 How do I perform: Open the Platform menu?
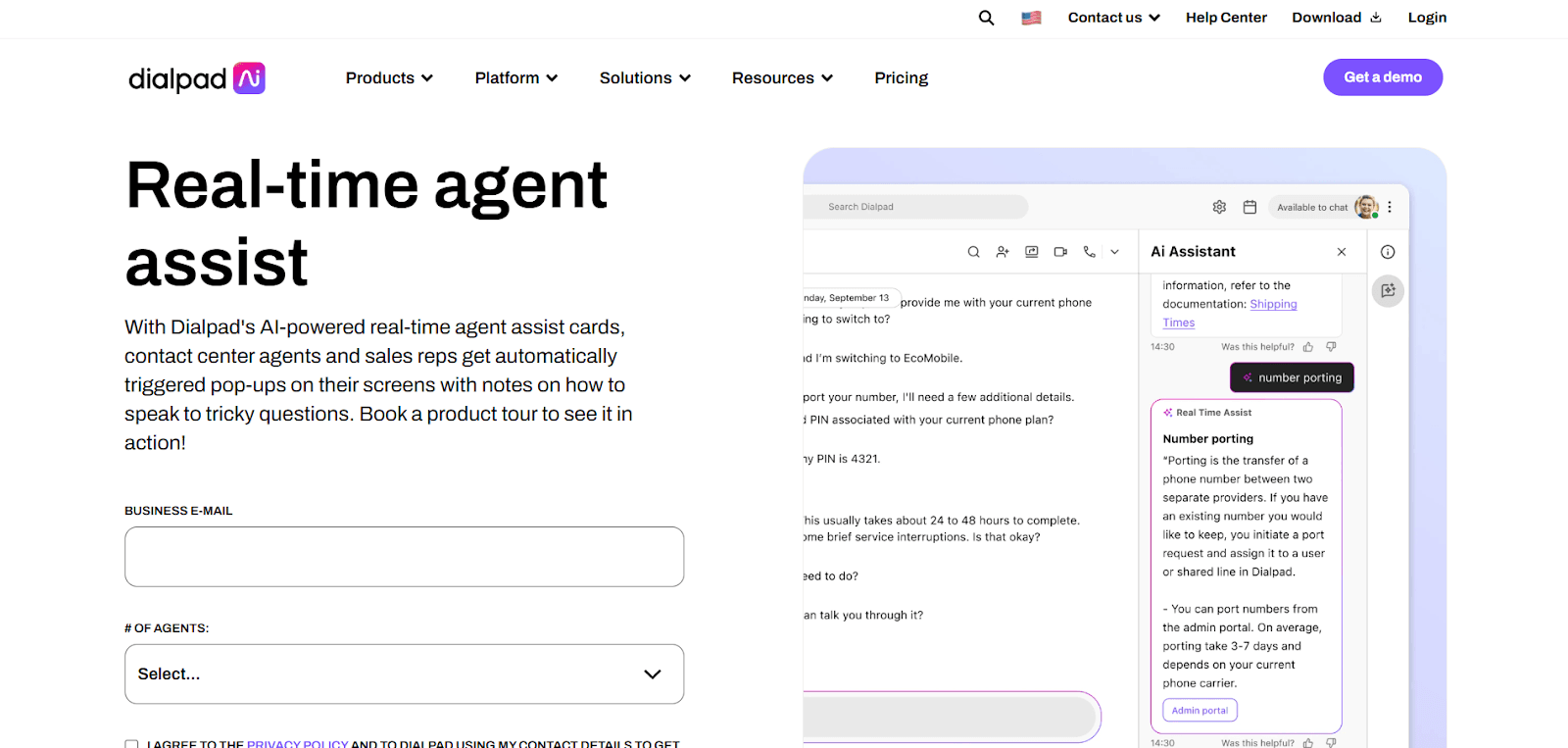(516, 78)
